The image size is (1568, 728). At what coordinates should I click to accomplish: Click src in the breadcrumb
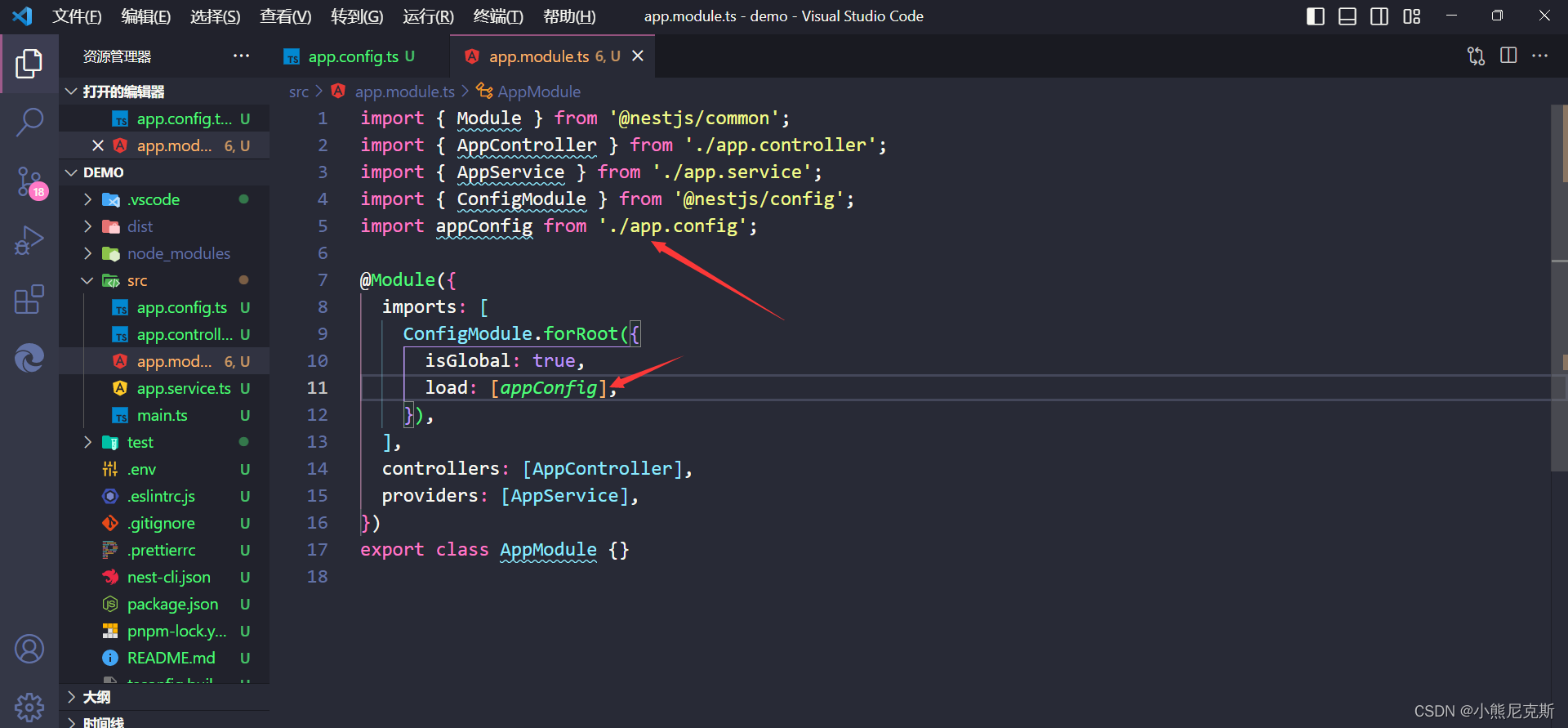tap(299, 92)
